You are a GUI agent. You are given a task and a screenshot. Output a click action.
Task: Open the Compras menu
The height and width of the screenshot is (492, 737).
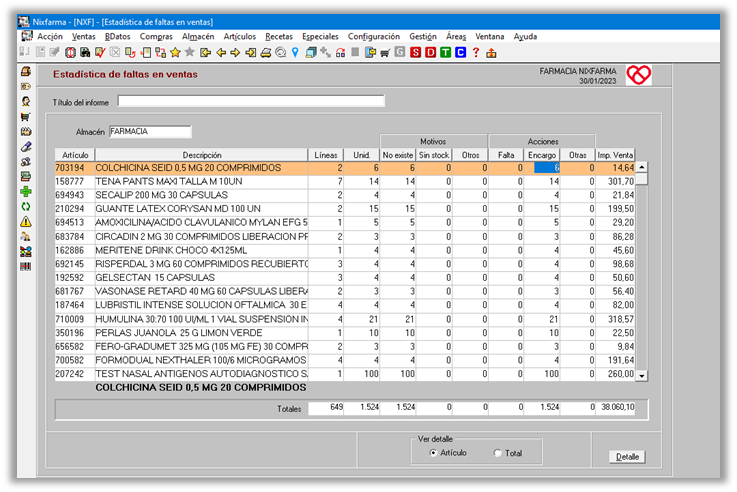156,37
